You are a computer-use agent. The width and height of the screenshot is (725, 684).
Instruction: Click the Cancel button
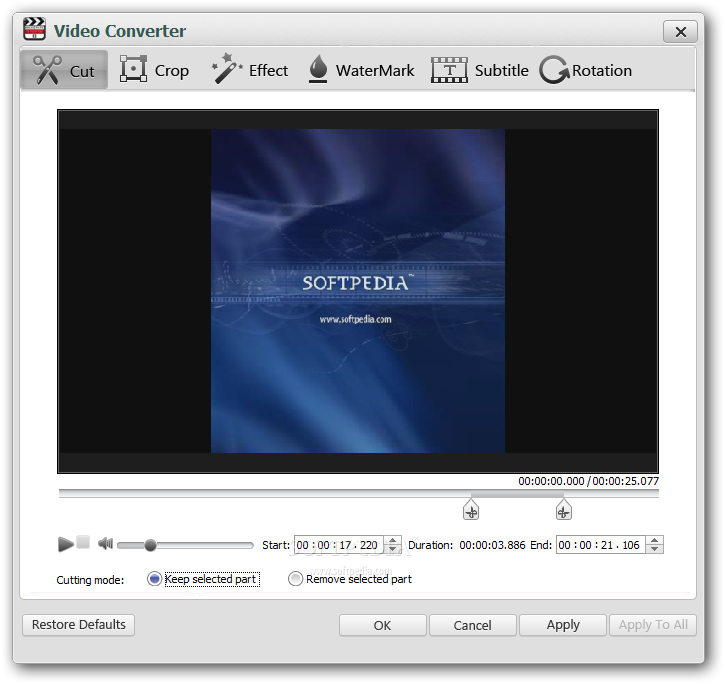(x=472, y=625)
